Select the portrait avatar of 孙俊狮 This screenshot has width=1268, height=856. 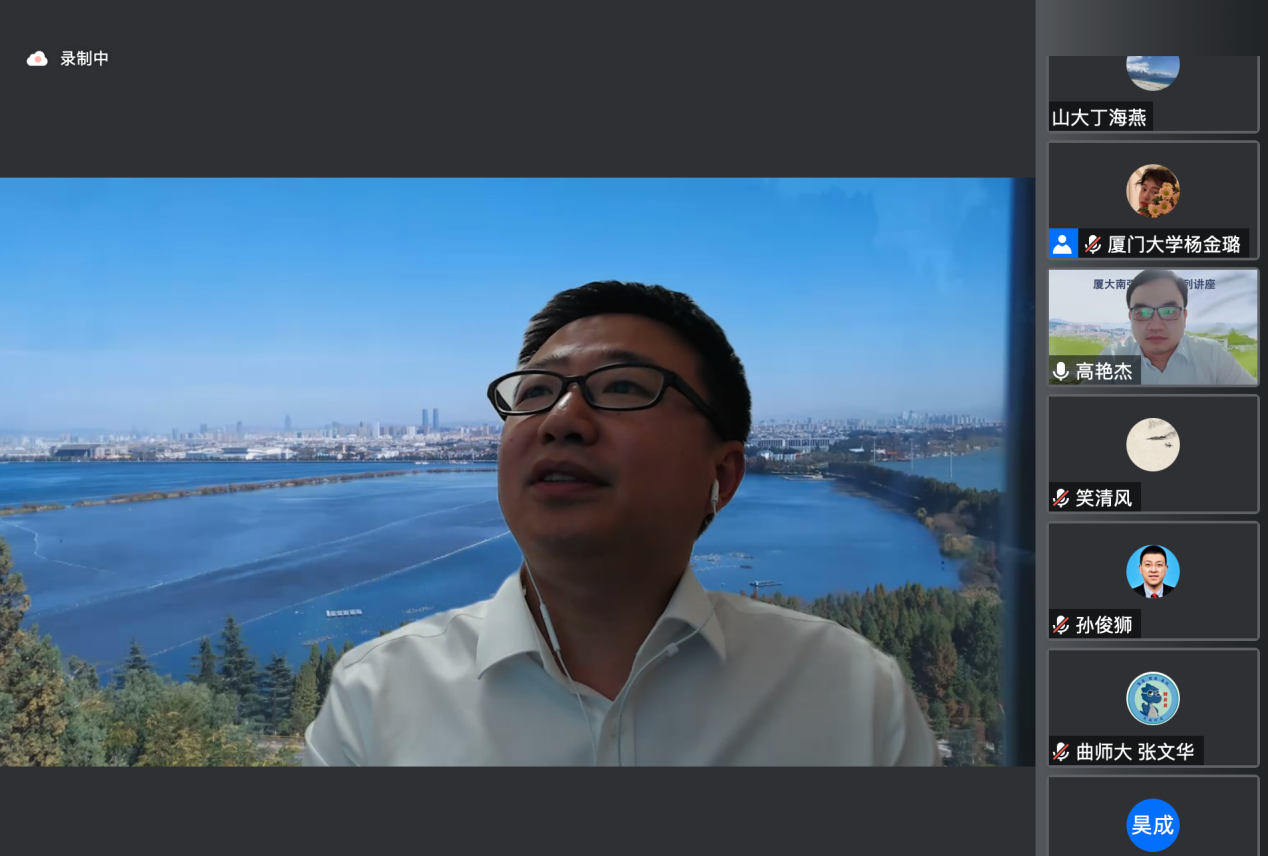click(x=1152, y=572)
